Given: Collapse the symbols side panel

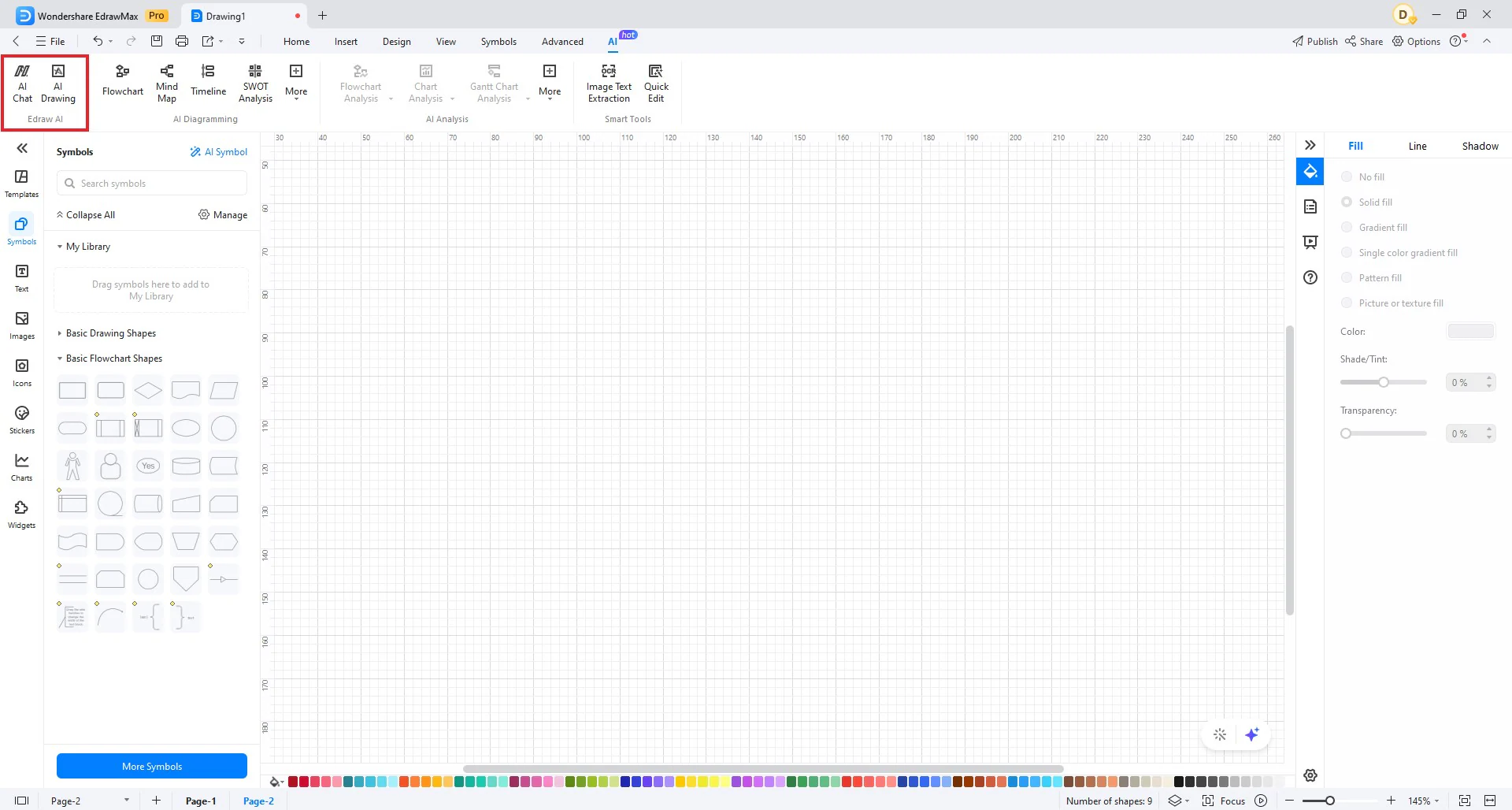Looking at the screenshot, I should click(22, 148).
